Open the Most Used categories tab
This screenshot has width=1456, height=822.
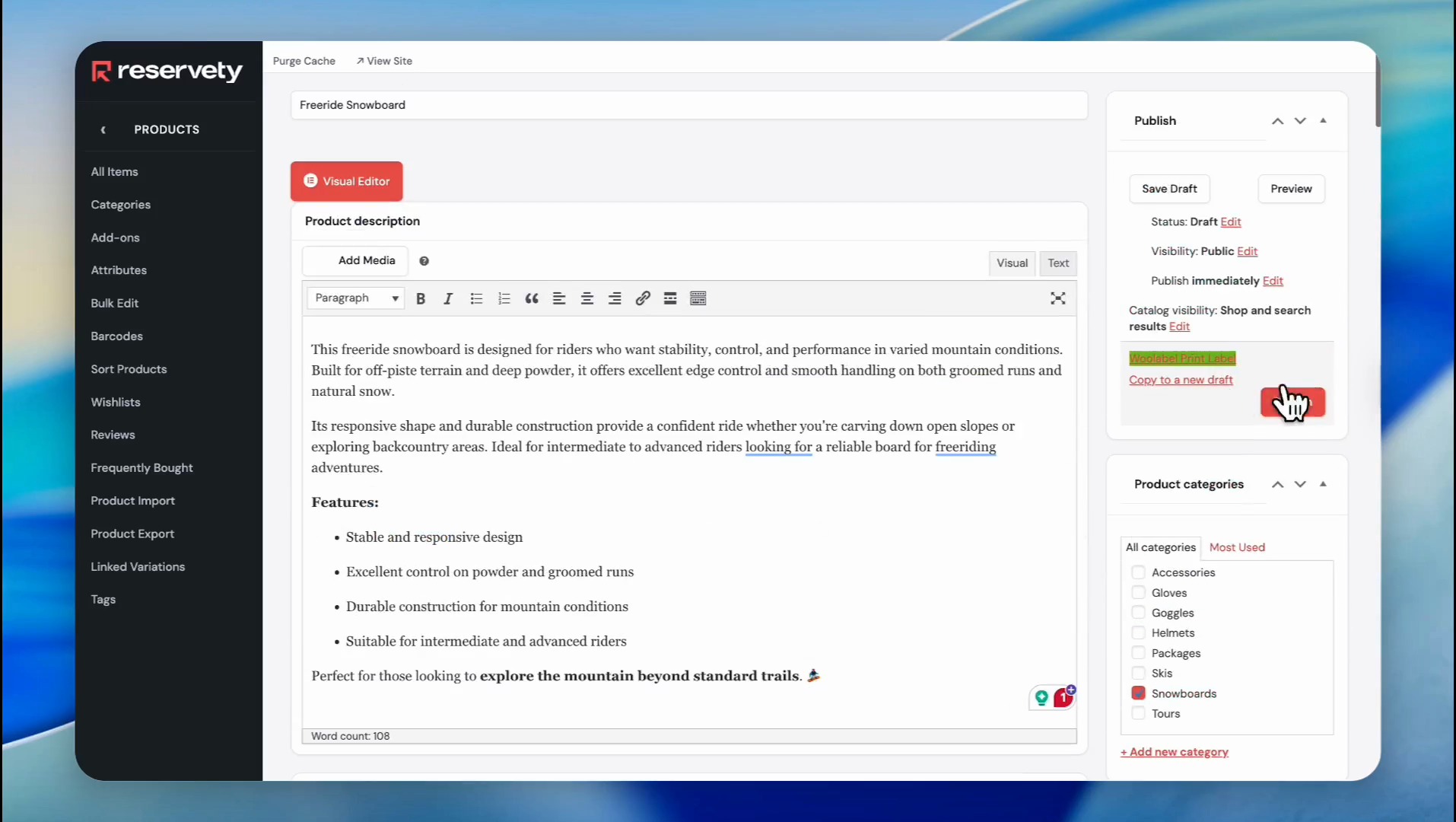point(1236,547)
